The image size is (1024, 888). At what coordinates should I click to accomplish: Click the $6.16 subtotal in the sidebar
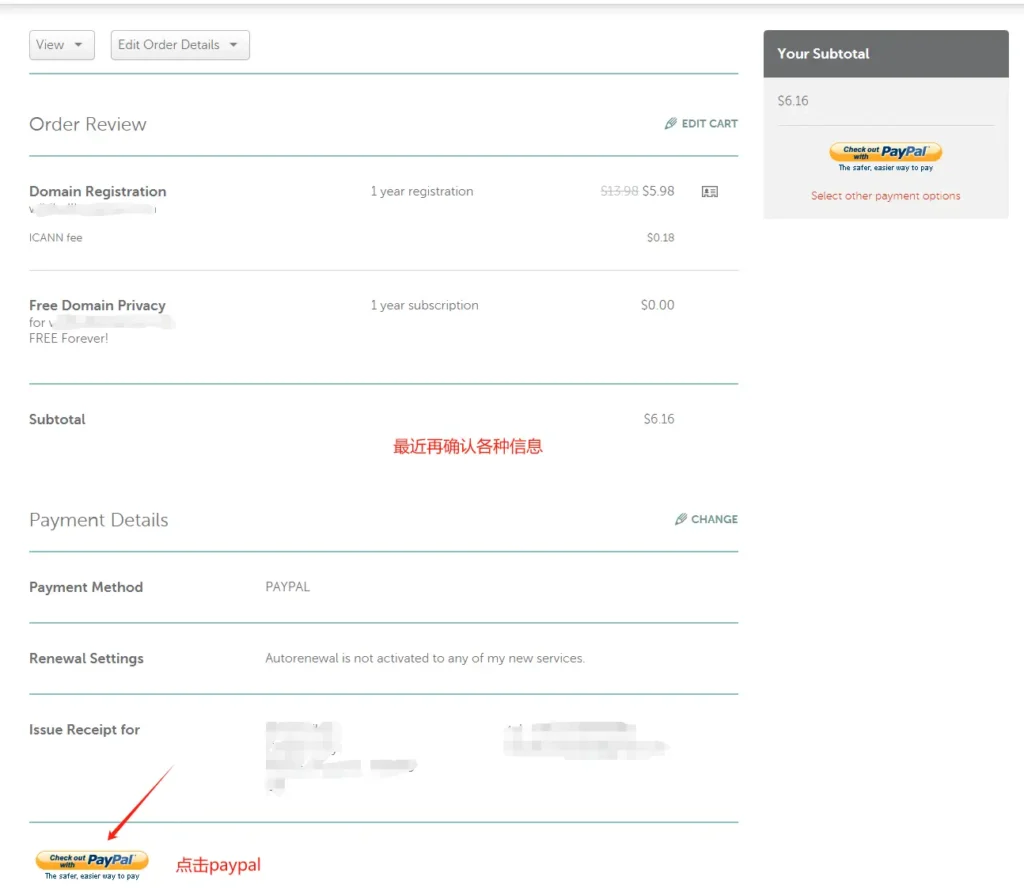(792, 100)
